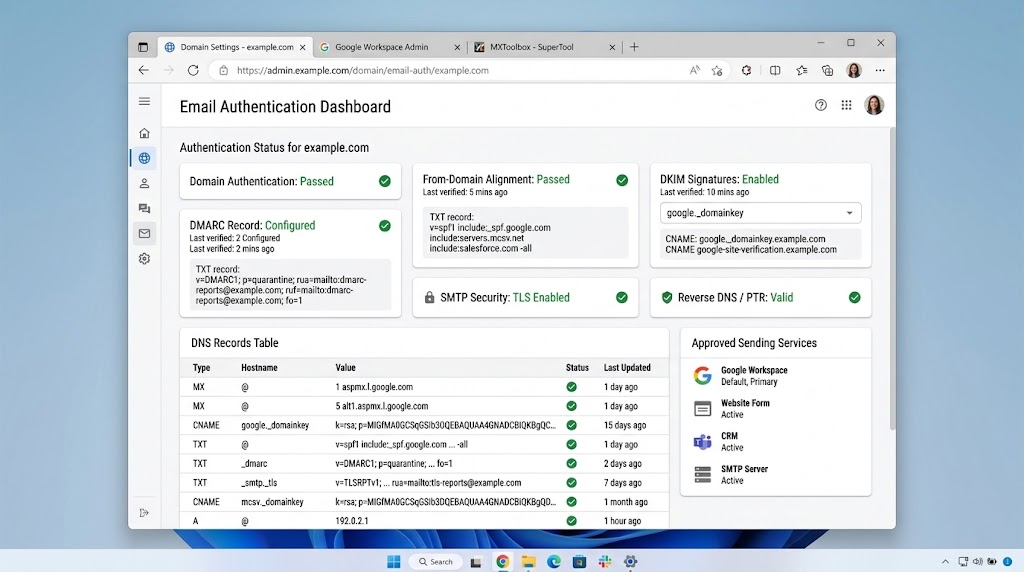Click the Last Updated column header
Image resolution: width=1024 pixels, height=572 pixels.
pos(627,368)
